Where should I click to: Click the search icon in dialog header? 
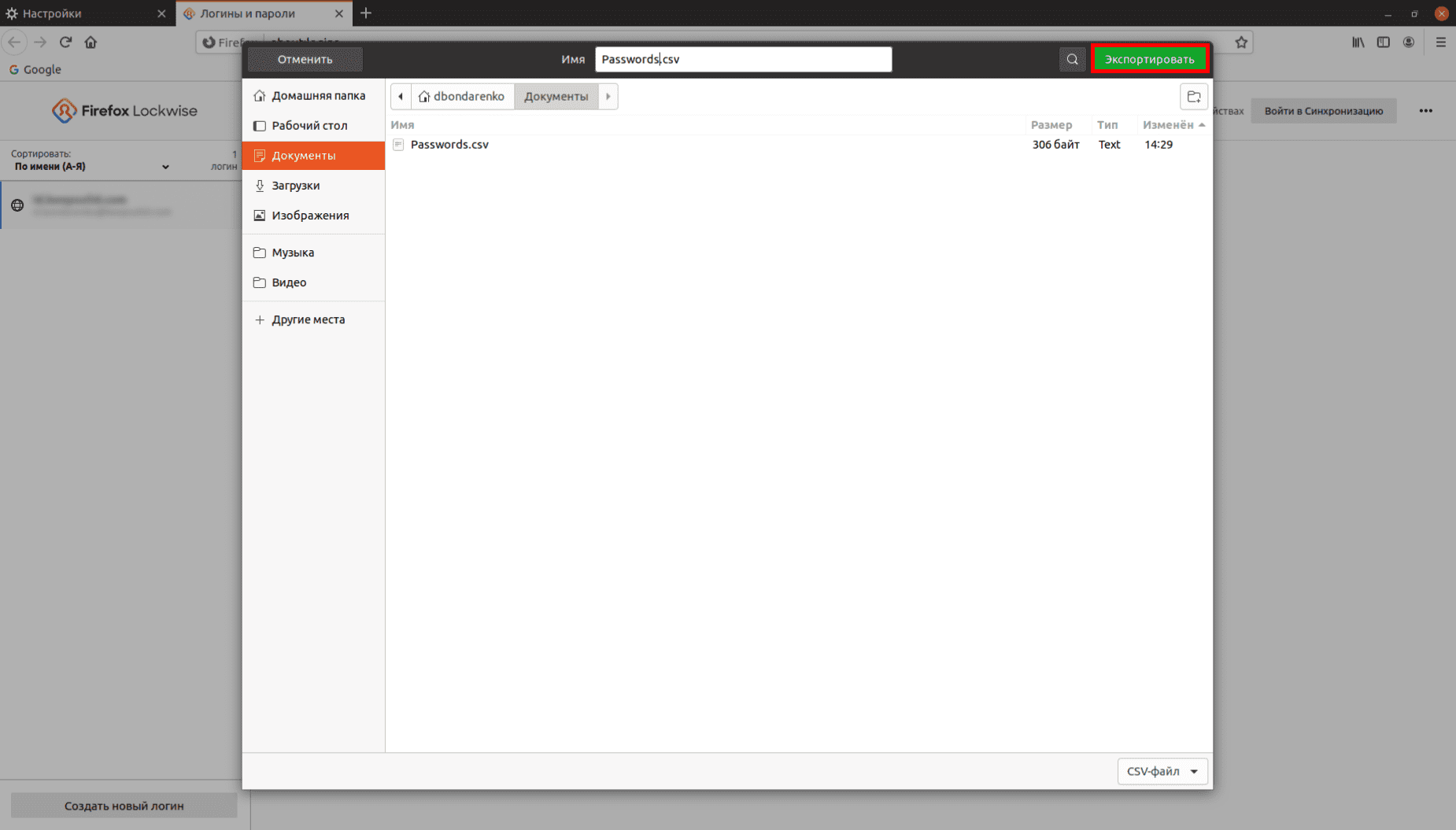[1072, 59]
